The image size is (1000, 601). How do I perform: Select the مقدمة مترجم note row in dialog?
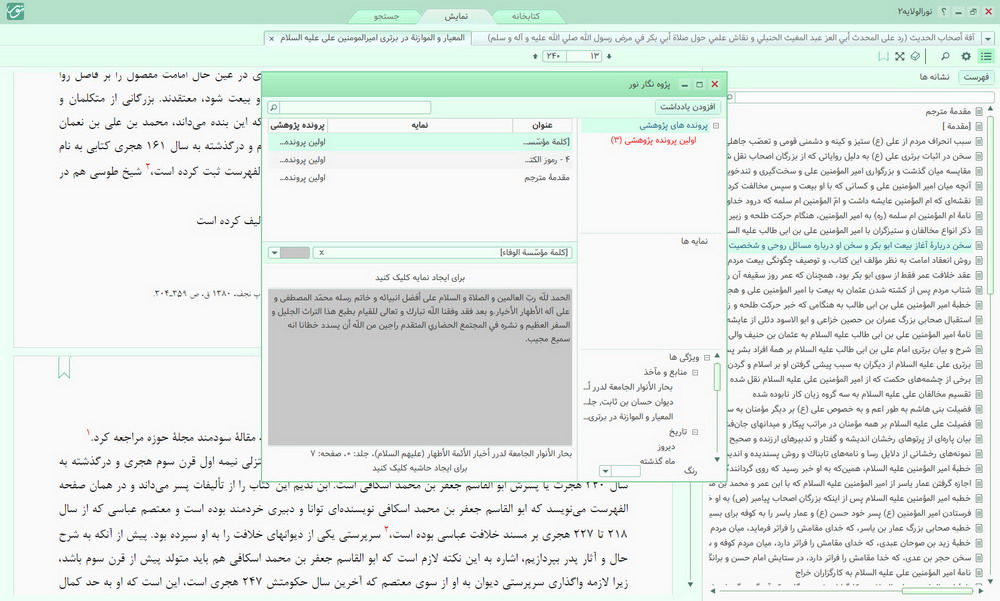[x=420, y=177]
